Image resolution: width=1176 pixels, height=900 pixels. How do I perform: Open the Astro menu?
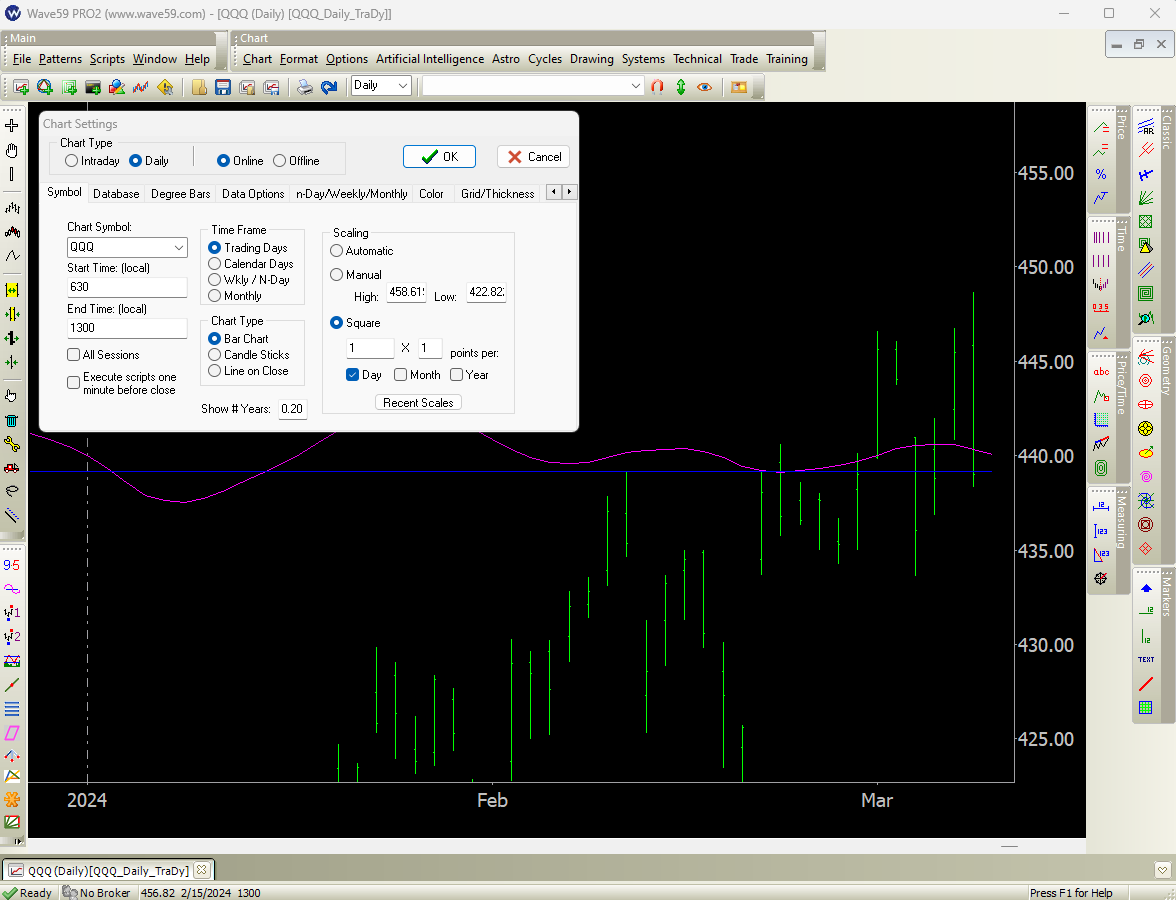pos(506,58)
